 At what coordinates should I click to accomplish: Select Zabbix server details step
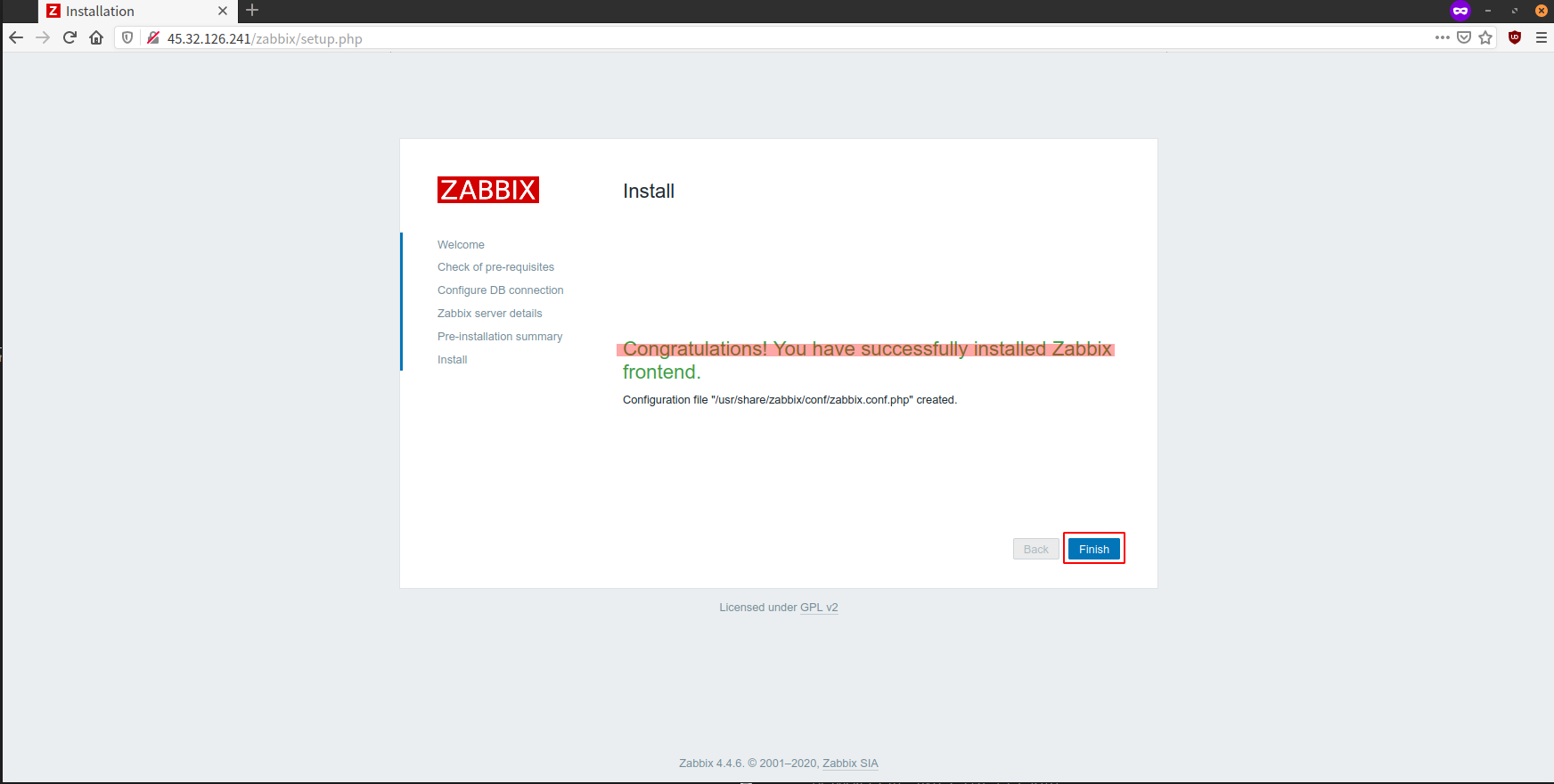tap(489, 314)
